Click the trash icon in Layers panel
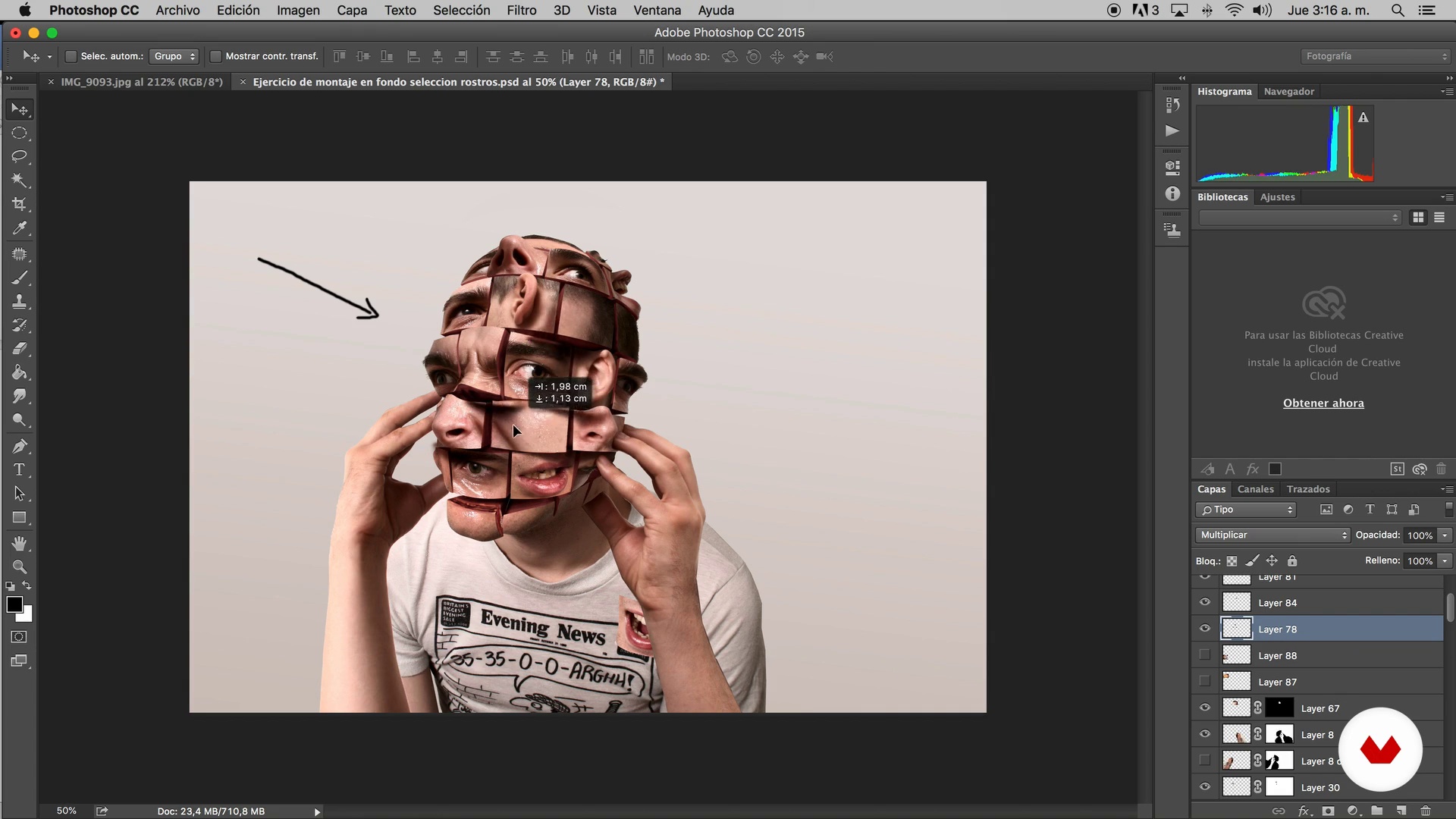Screen dimensions: 1456x819 (x=1426, y=811)
